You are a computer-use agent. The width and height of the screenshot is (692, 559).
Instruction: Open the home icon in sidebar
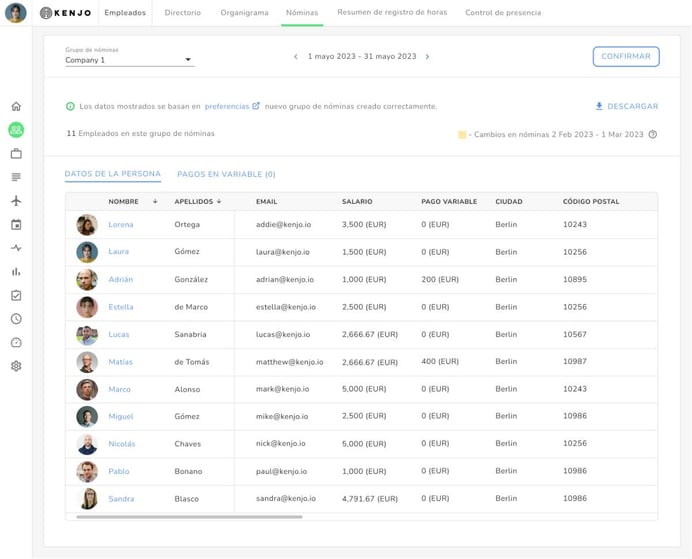(x=16, y=106)
